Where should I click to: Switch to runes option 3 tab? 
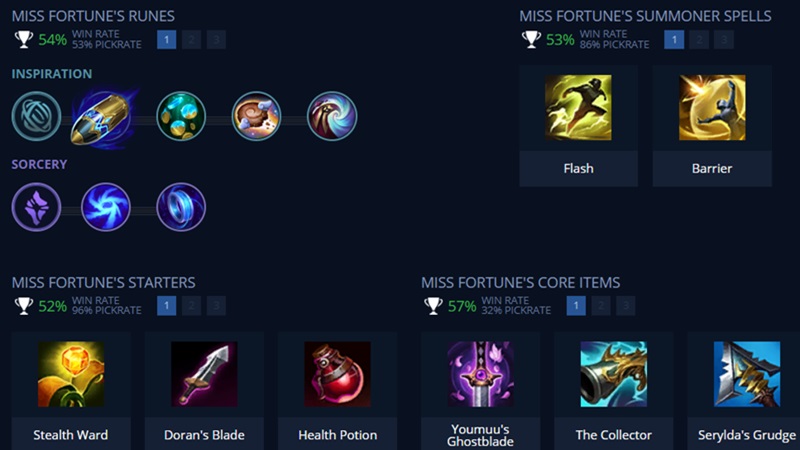[x=216, y=39]
